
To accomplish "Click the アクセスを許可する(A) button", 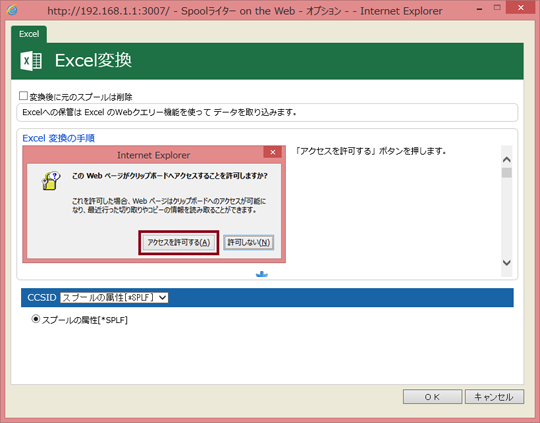I will 179,243.
